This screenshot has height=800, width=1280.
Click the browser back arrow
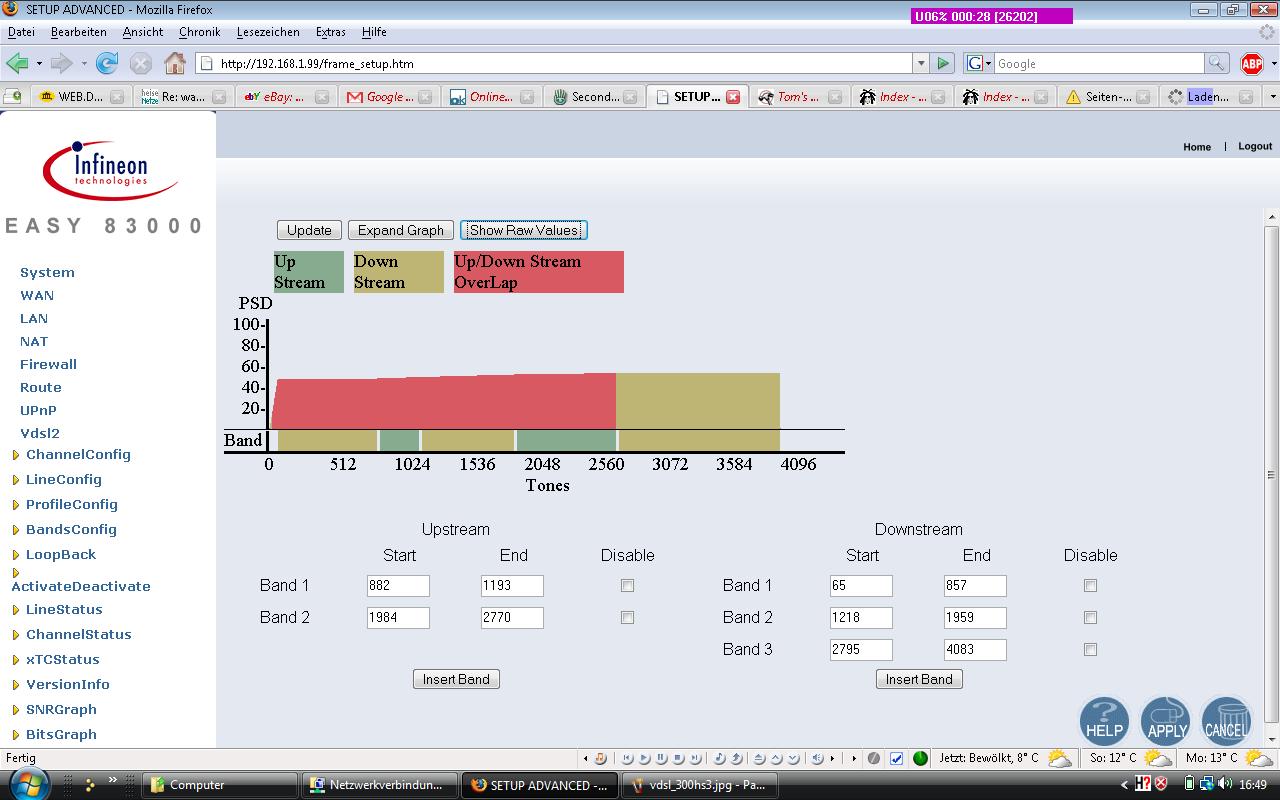click(x=17, y=63)
